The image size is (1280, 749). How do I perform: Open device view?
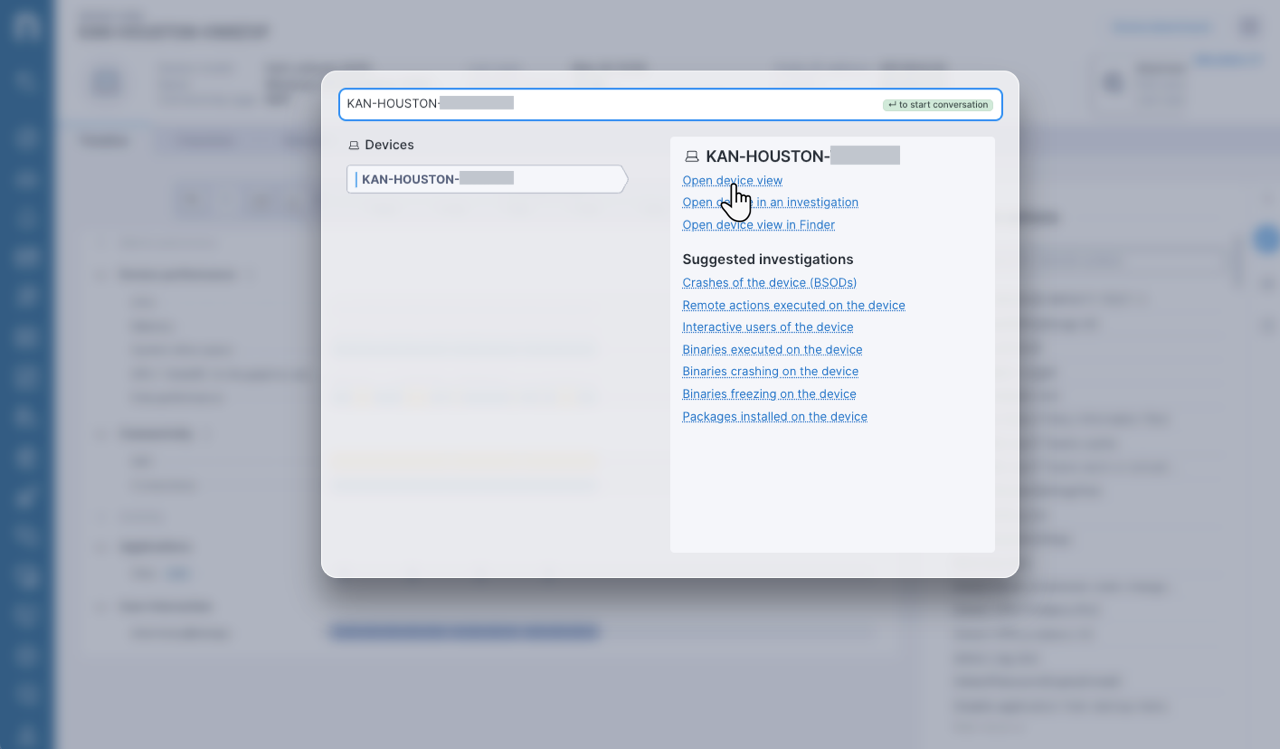[x=731, y=180]
